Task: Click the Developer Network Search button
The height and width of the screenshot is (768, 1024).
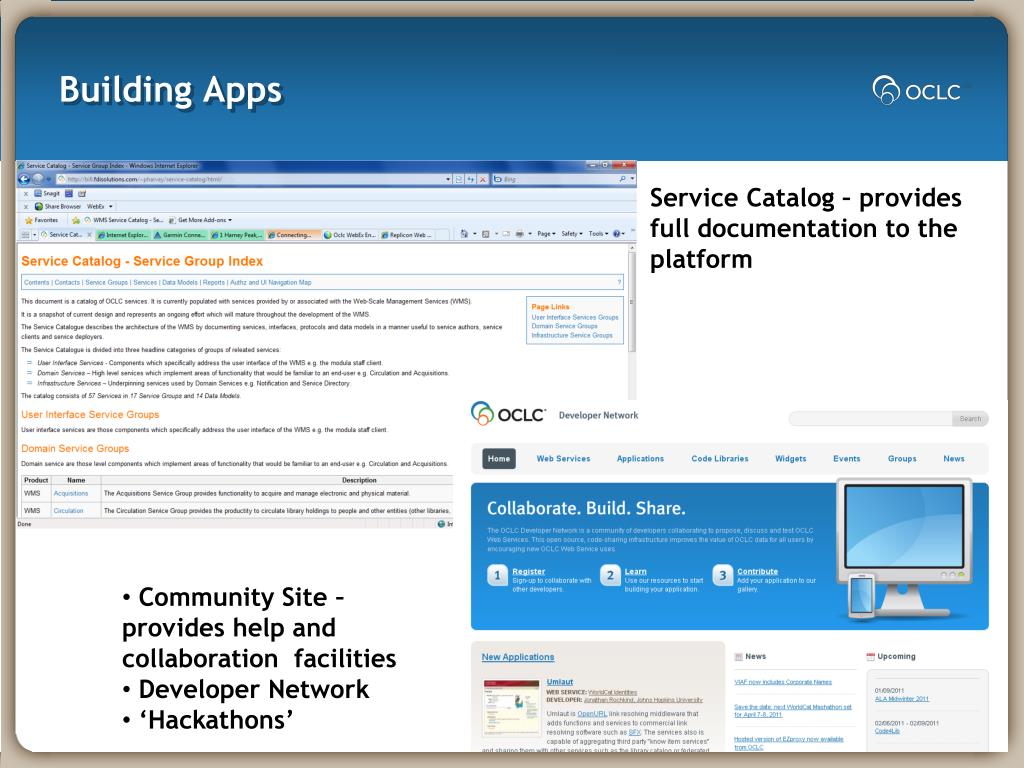Action: [970, 419]
